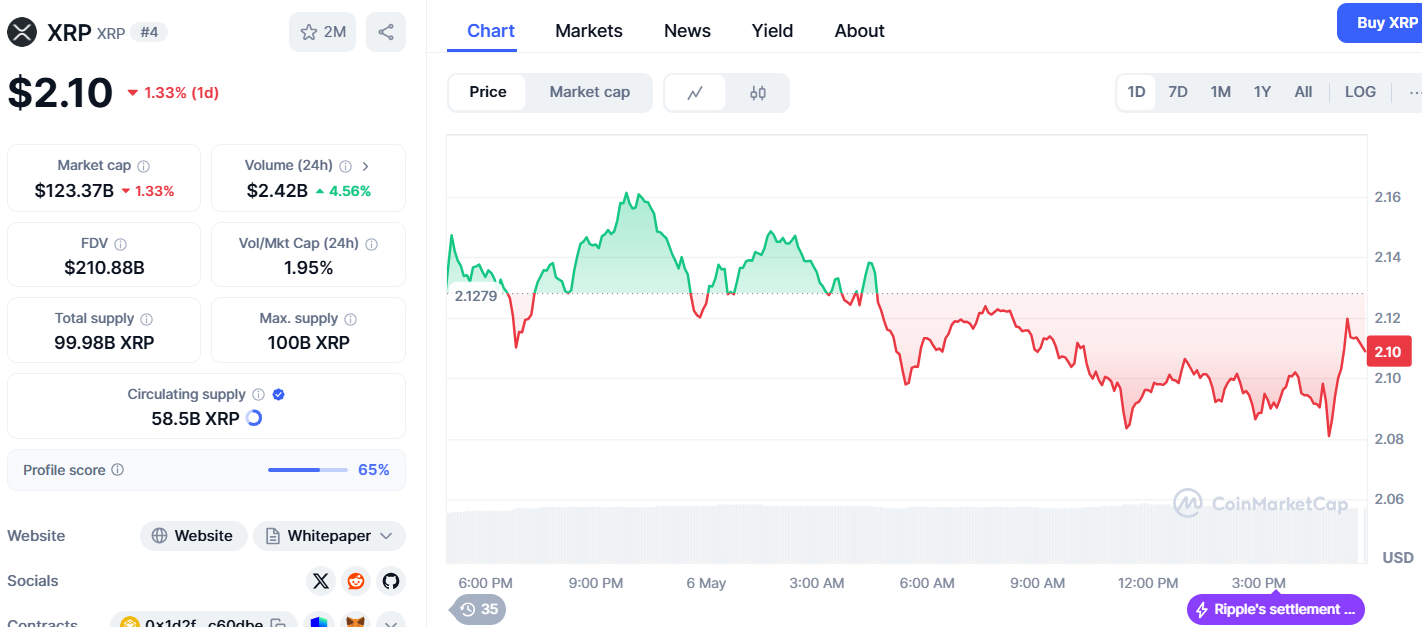Click the #4 rank badge

point(150,32)
